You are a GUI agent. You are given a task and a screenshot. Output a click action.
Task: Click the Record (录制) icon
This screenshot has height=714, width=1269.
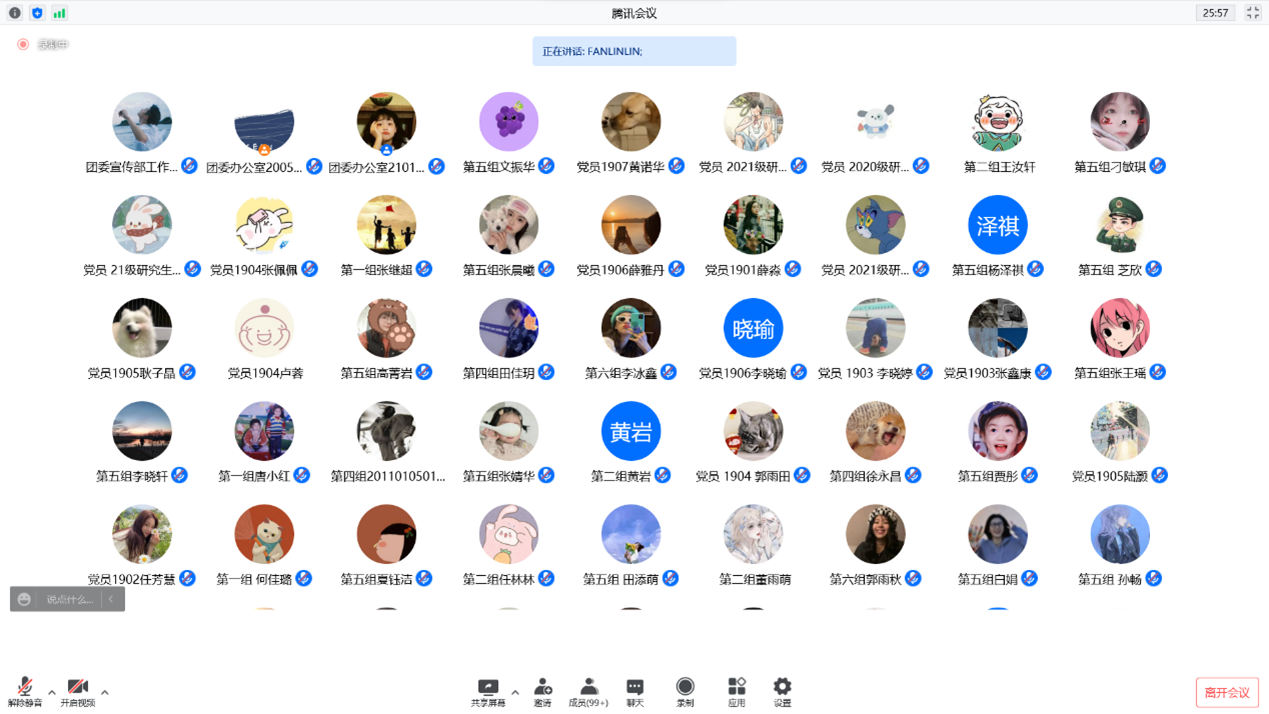(685, 691)
